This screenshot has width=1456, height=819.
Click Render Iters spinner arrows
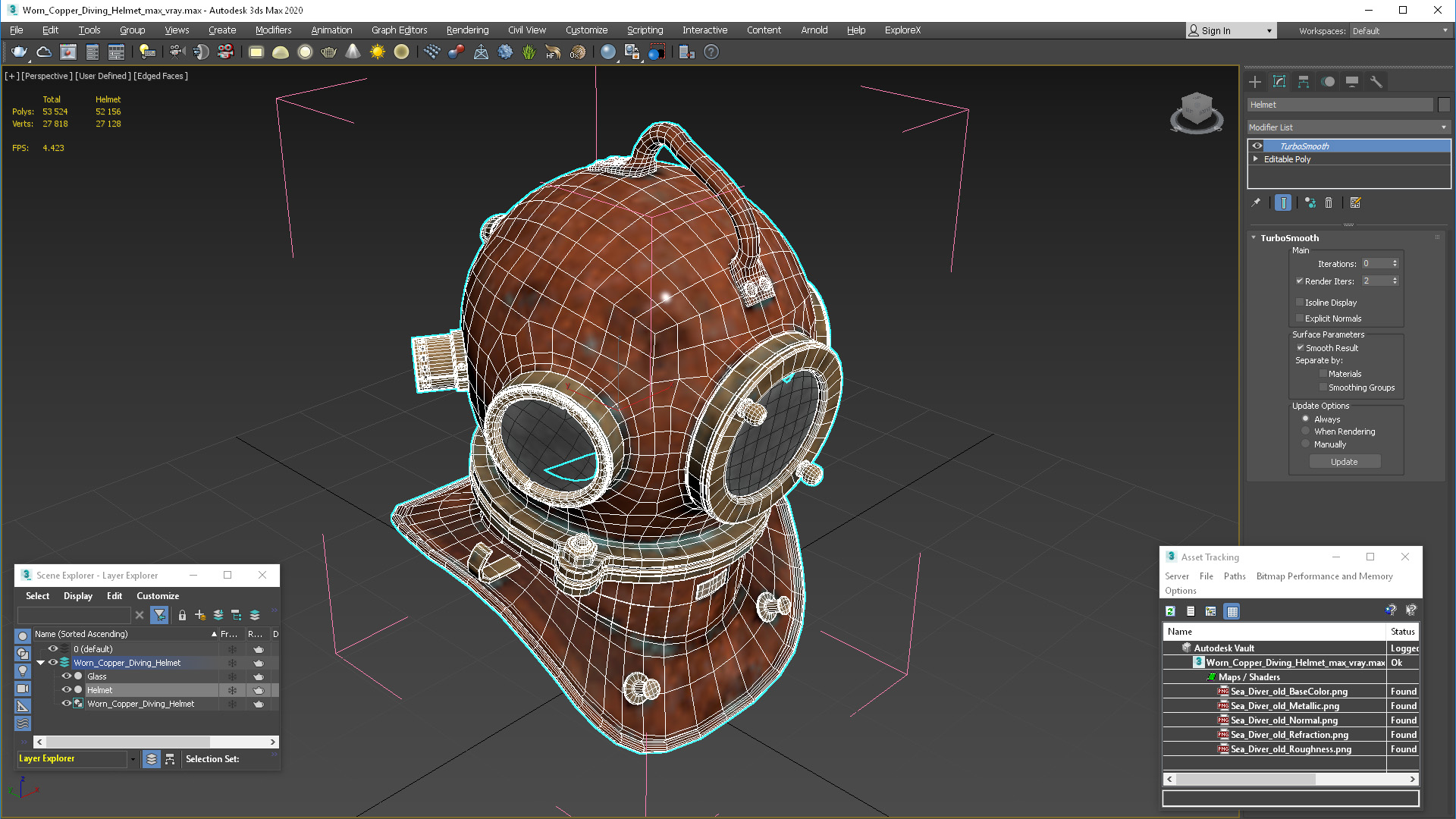click(1395, 281)
